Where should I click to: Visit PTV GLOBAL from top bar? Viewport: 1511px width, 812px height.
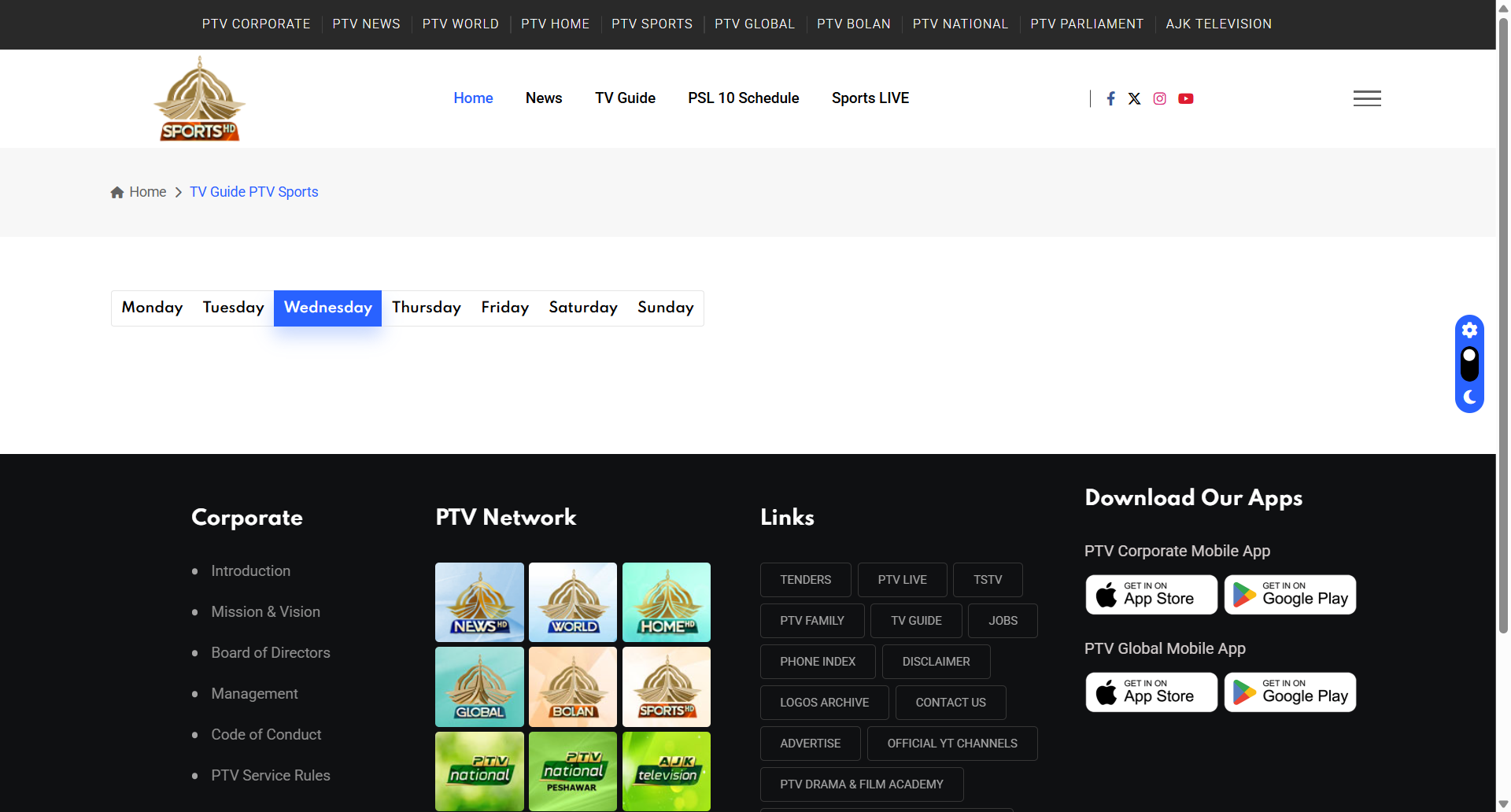755,24
